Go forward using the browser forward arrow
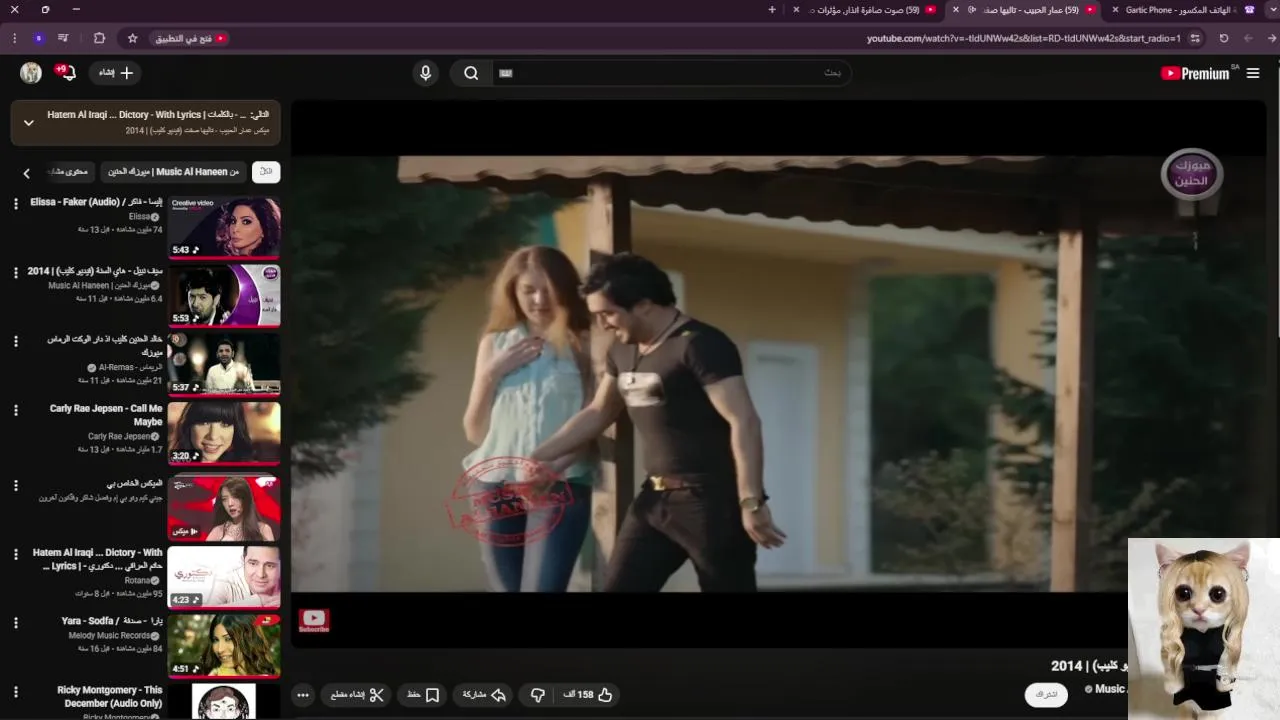 point(1247,38)
